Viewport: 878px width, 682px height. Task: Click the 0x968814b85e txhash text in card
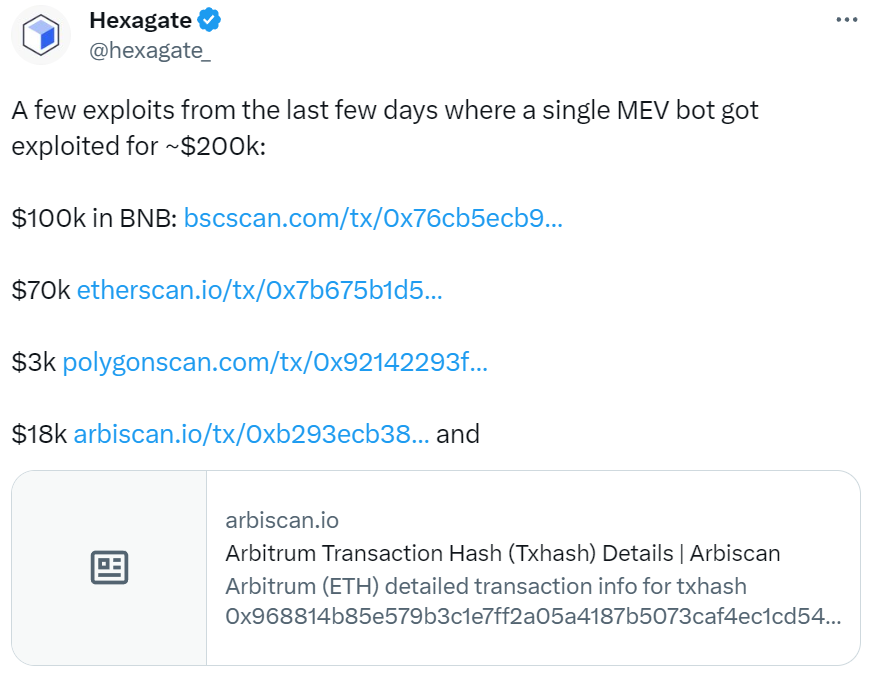[x=533, y=617]
